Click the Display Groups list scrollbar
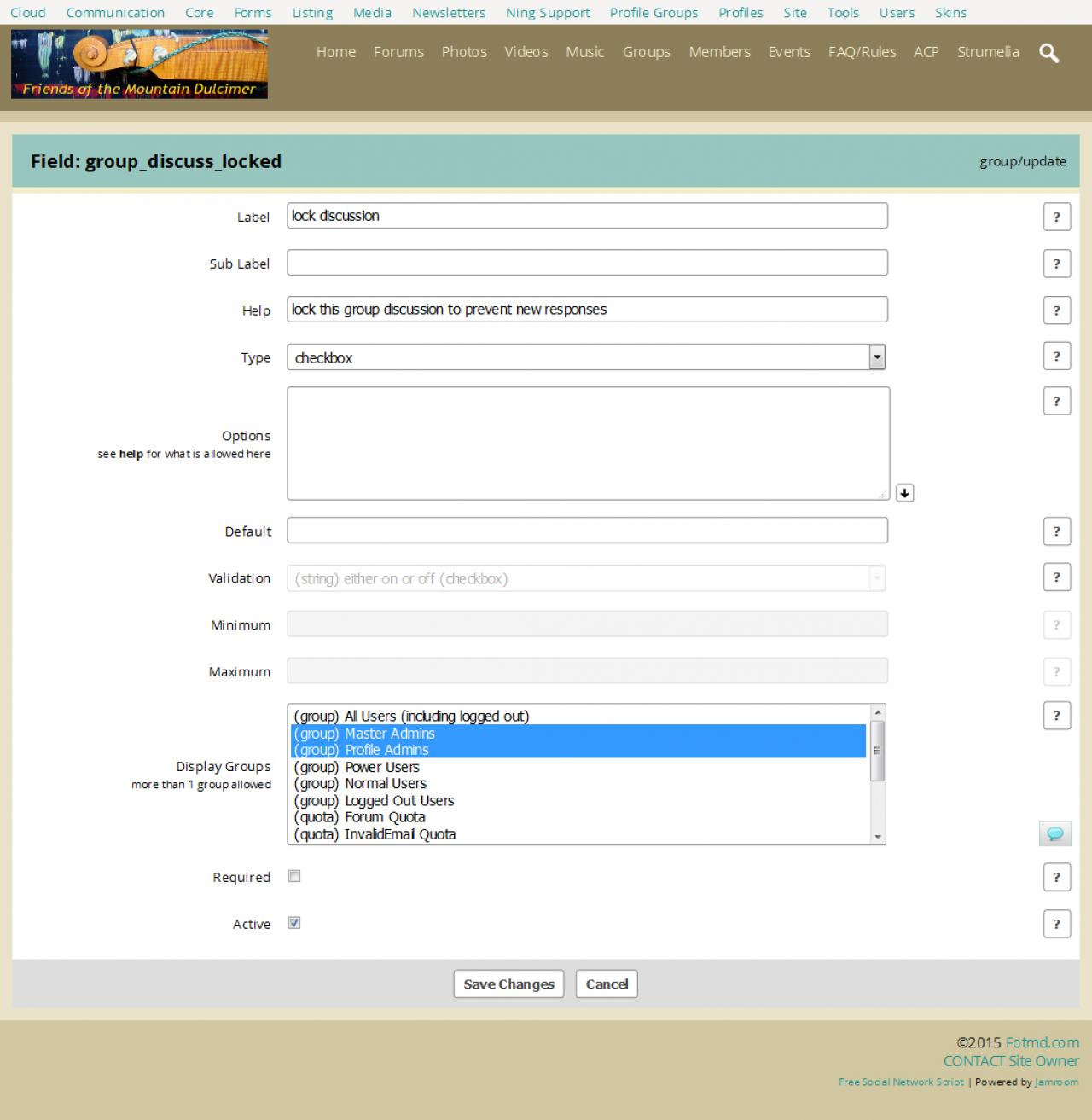The height and width of the screenshot is (1120, 1092). (x=877, y=775)
